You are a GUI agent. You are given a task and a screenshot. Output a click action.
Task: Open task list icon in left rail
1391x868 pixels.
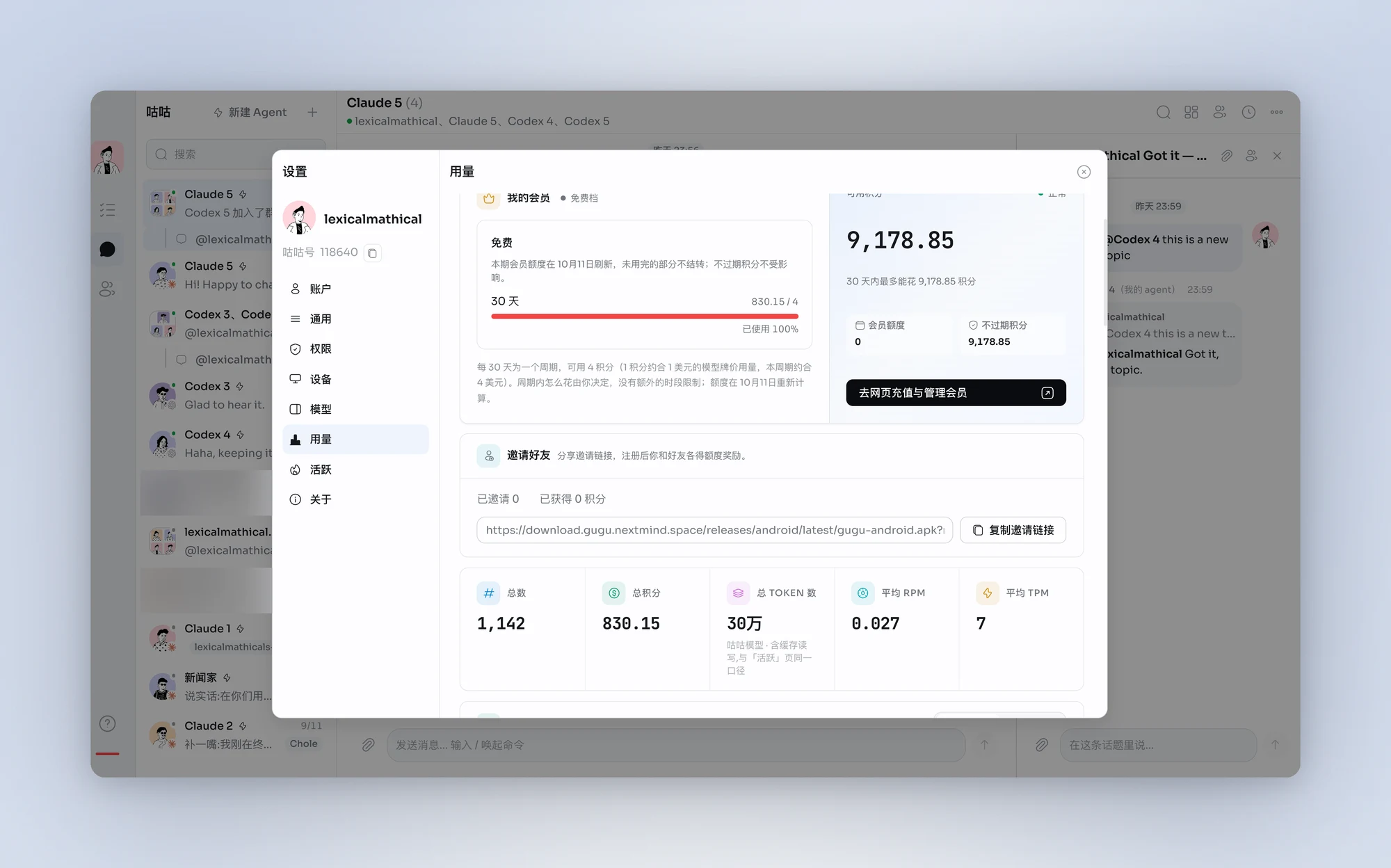(107, 210)
